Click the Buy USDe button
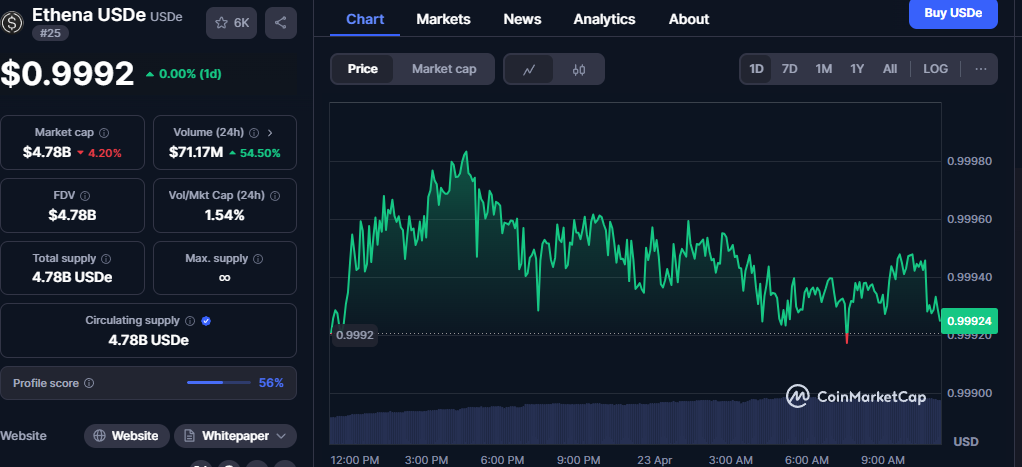The width and height of the screenshot is (1022, 467). pos(953,13)
